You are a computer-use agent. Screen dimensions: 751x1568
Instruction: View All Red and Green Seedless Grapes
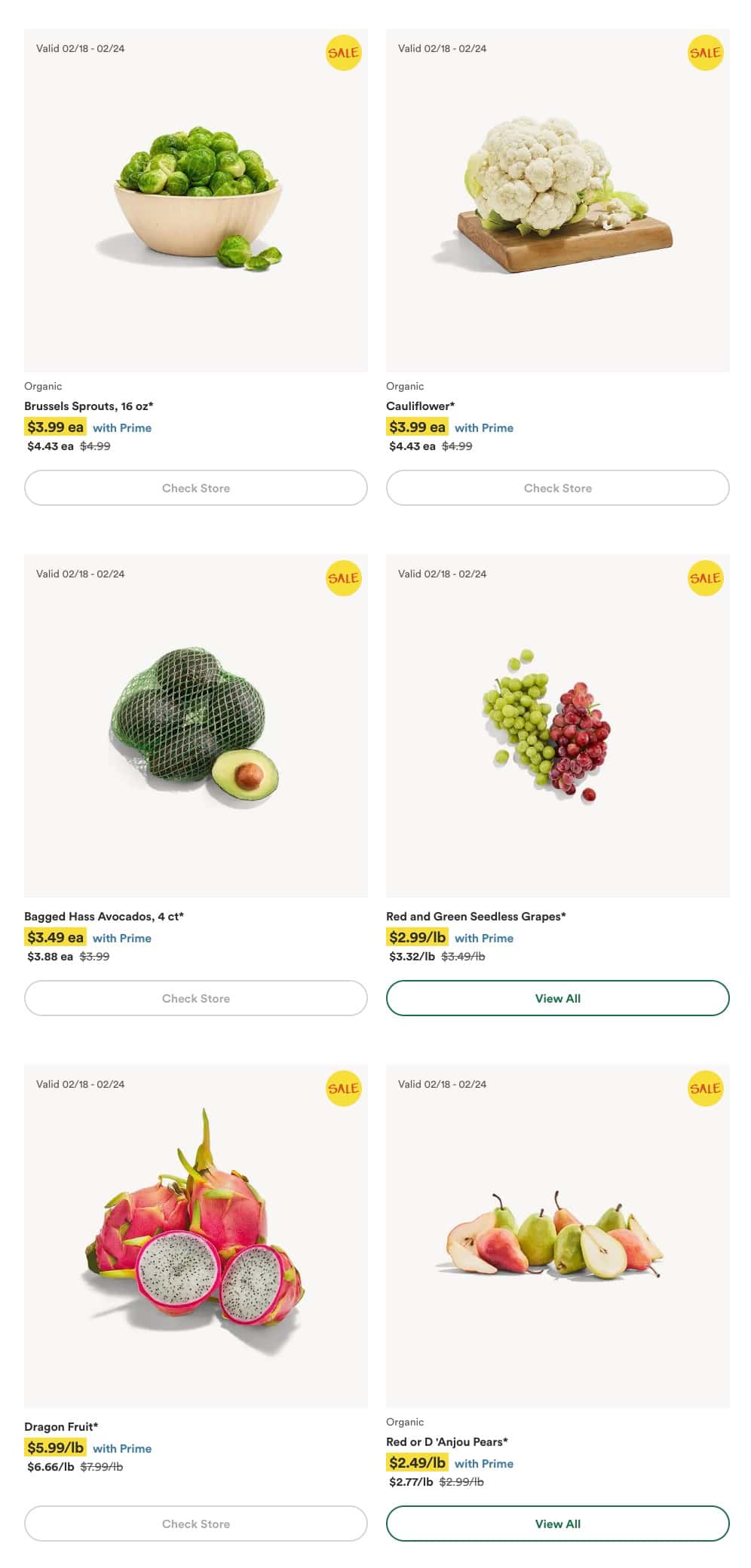pyautogui.click(x=558, y=998)
